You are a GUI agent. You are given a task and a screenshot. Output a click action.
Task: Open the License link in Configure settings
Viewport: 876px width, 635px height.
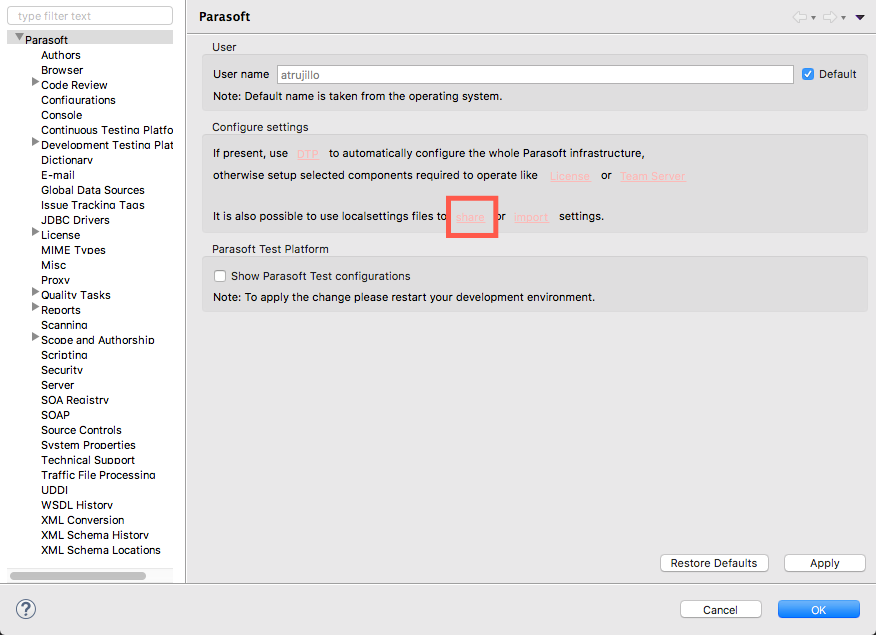[x=570, y=176]
